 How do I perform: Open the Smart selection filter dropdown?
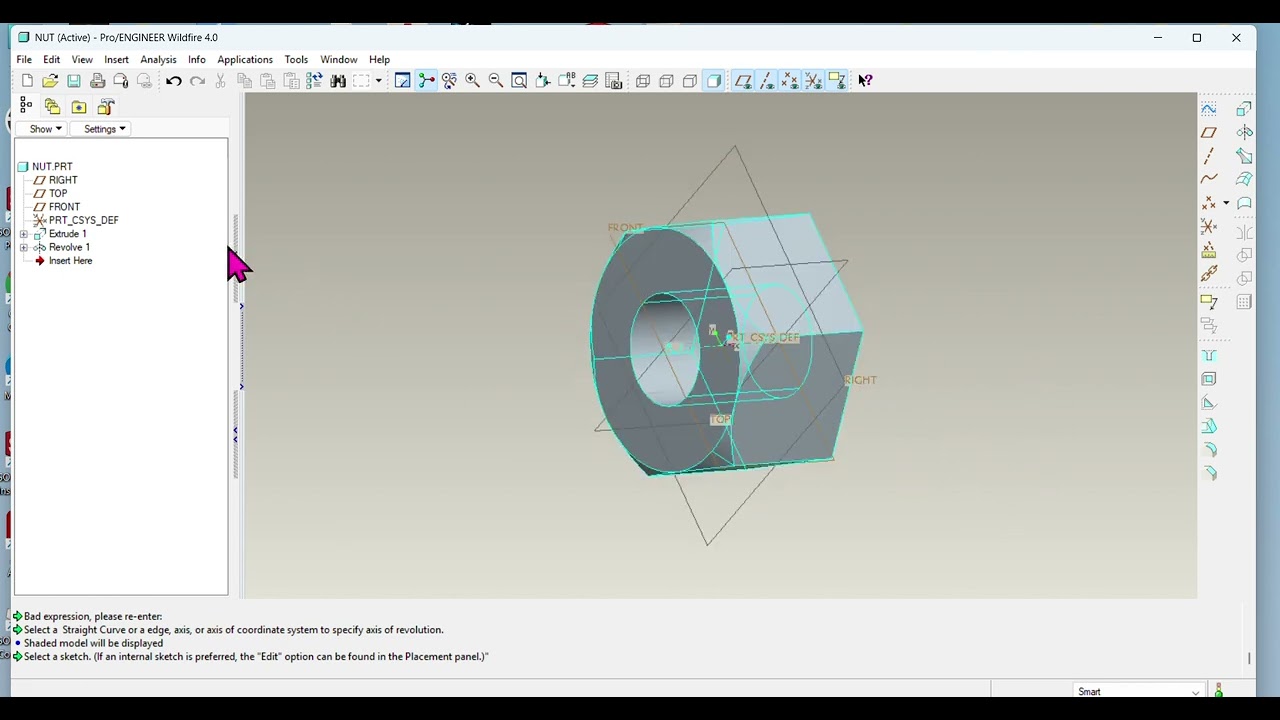(x=1139, y=692)
